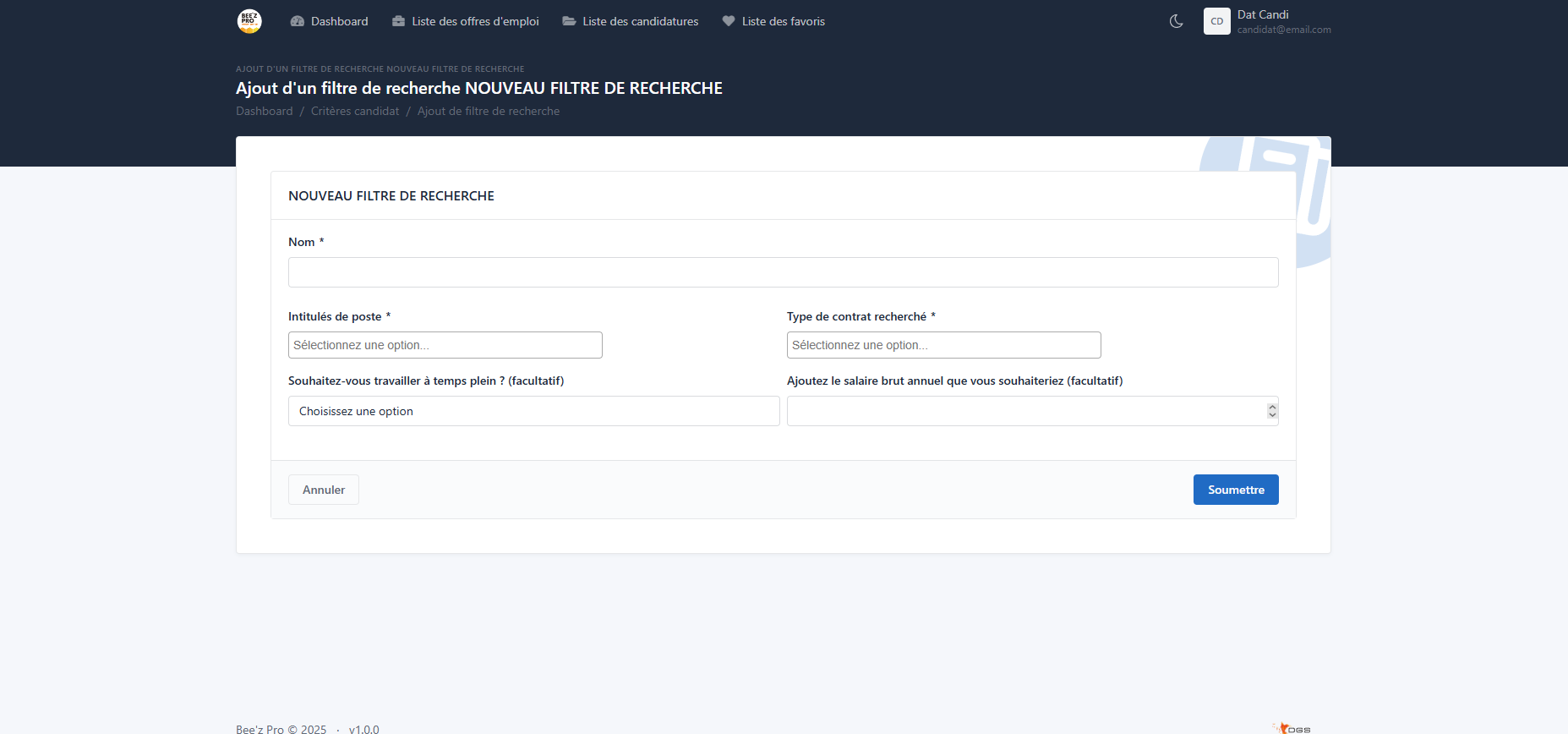Increase salary using the stepper up arrow
Screen dimensions: 1568x734
[x=1272, y=407]
